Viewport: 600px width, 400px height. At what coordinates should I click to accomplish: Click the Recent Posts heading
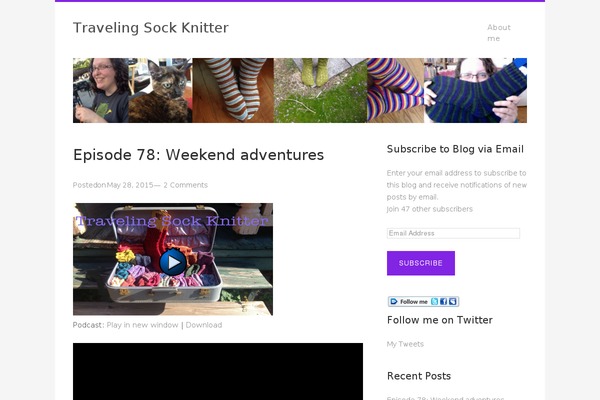[x=419, y=376]
